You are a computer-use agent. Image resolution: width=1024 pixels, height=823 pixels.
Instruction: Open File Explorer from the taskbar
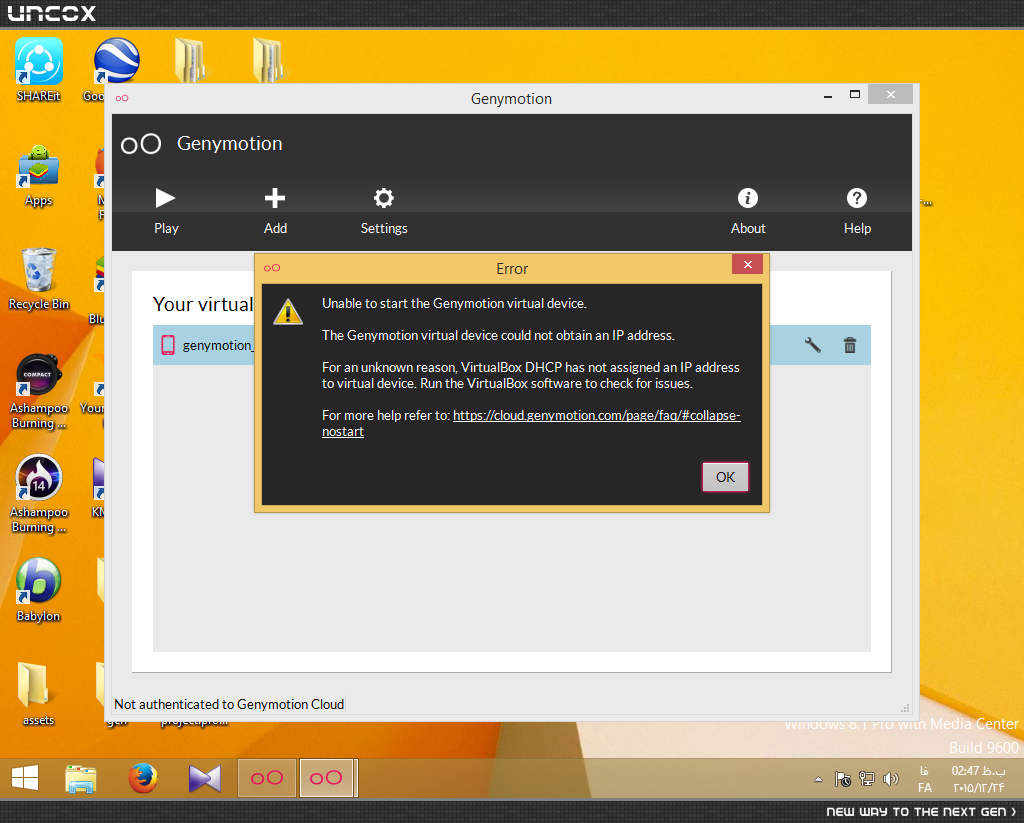(x=80, y=778)
